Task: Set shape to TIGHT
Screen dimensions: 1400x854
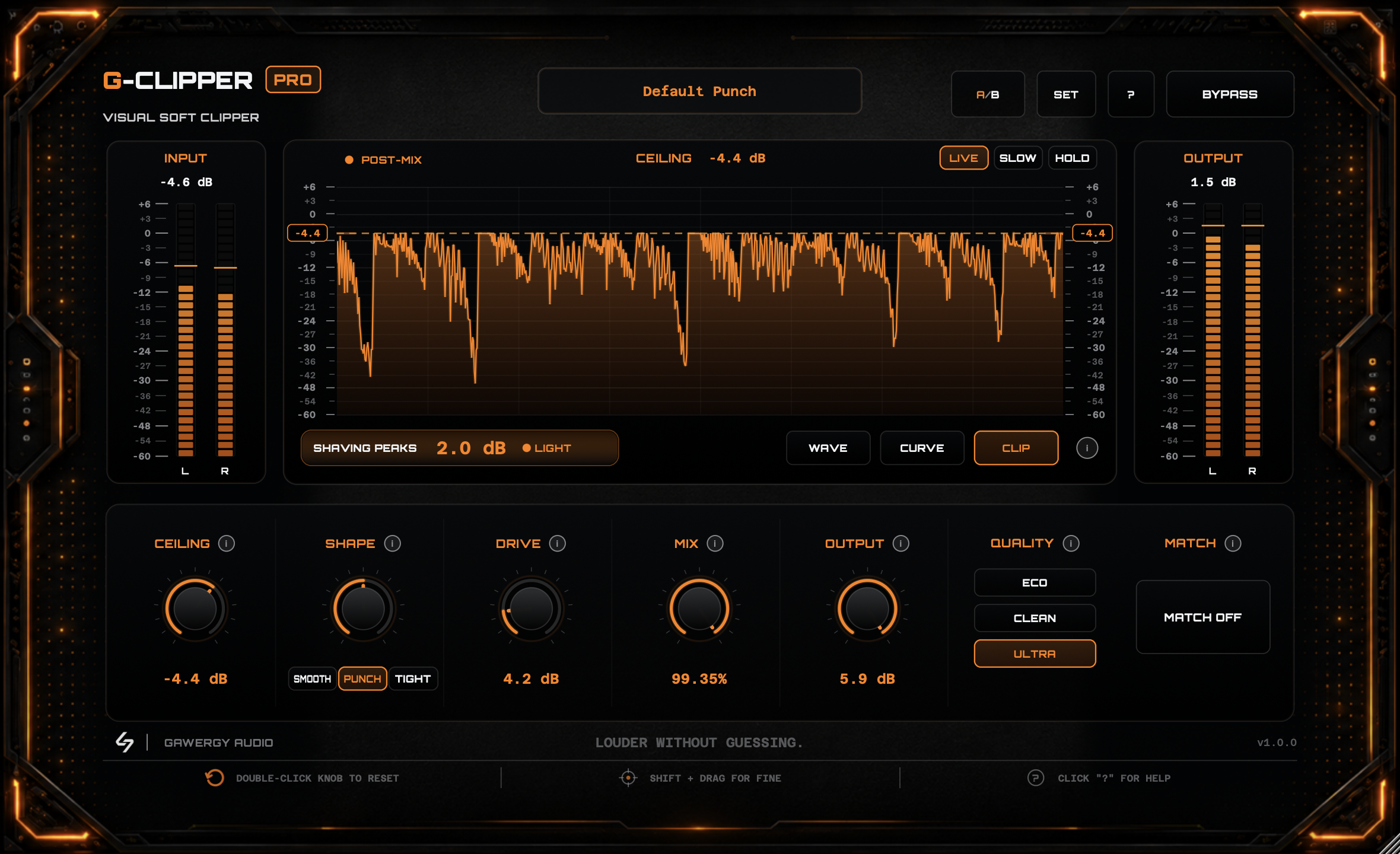Action: pyautogui.click(x=413, y=678)
